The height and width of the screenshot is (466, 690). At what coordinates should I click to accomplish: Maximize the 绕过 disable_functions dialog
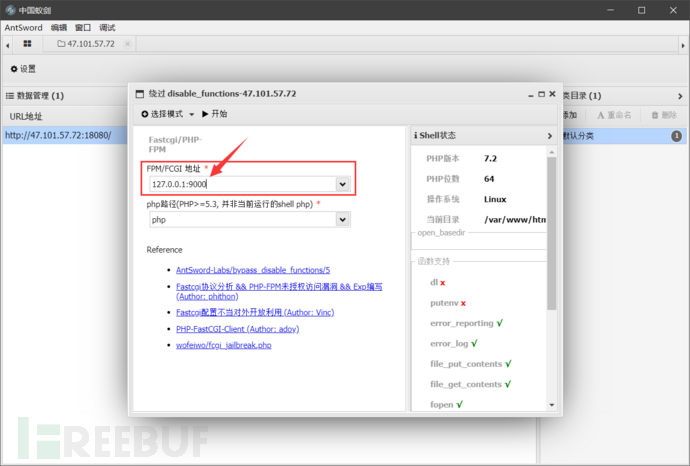pos(541,94)
